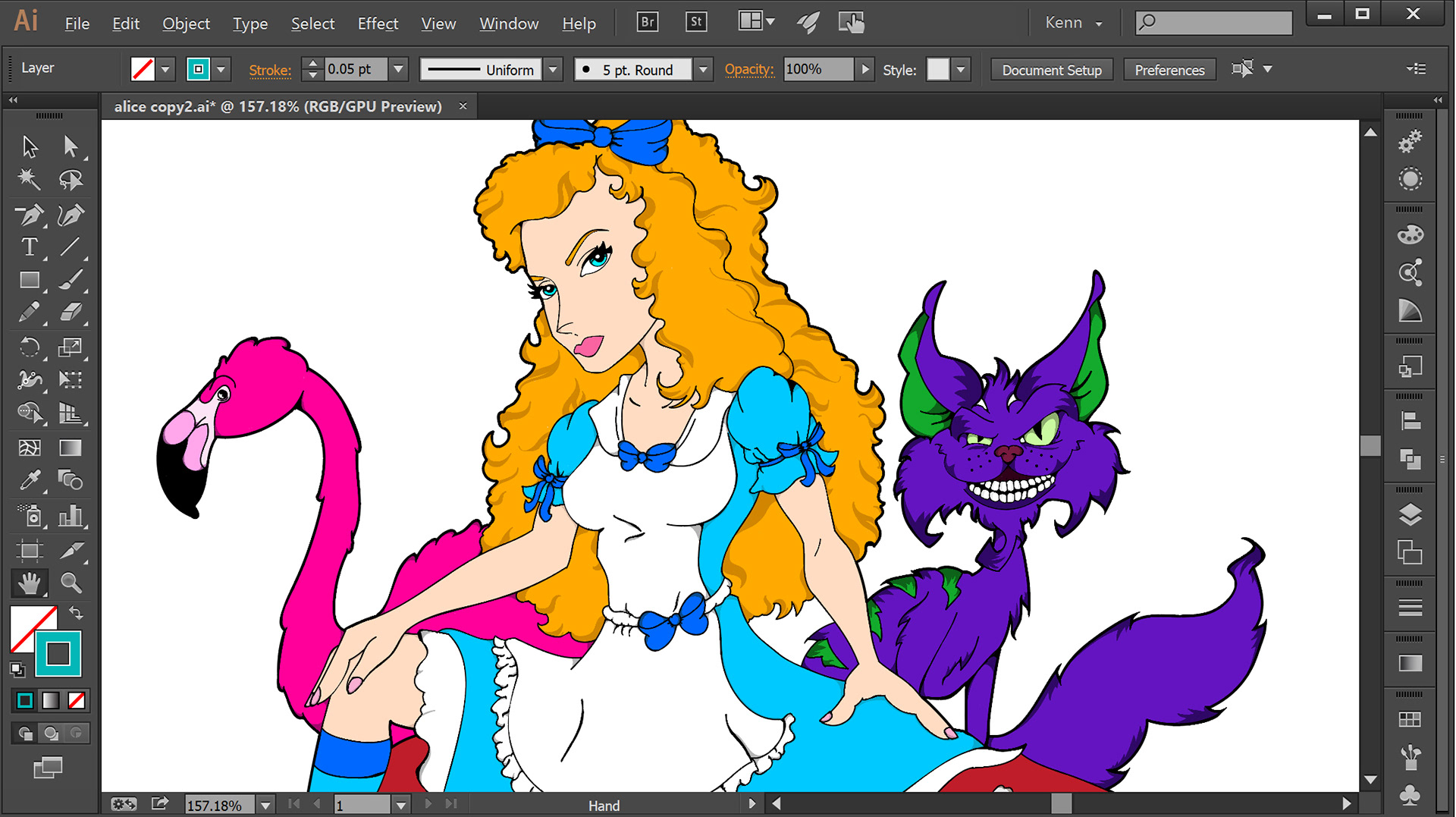Image resolution: width=1456 pixels, height=817 pixels.
Task: Open the Window menu
Action: click(509, 24)
